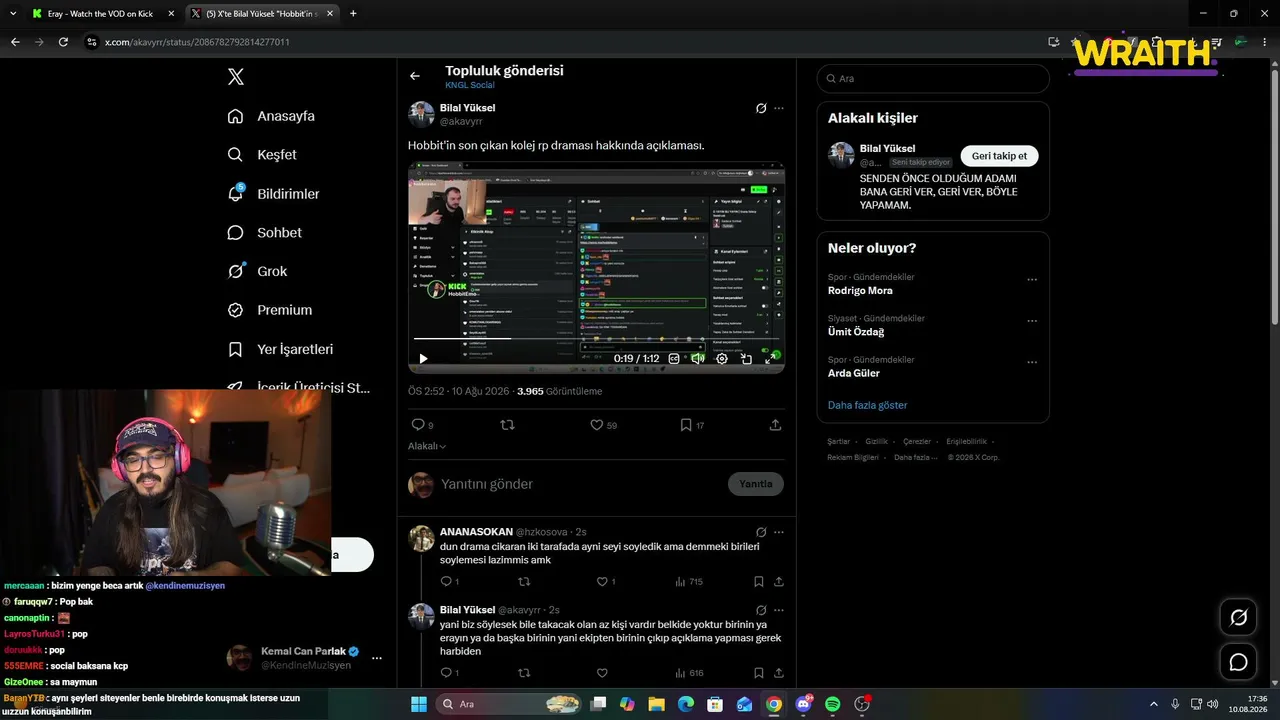Screen dimensions: 1280x720
Task: Toggle video captions
Action: point(674,358)
